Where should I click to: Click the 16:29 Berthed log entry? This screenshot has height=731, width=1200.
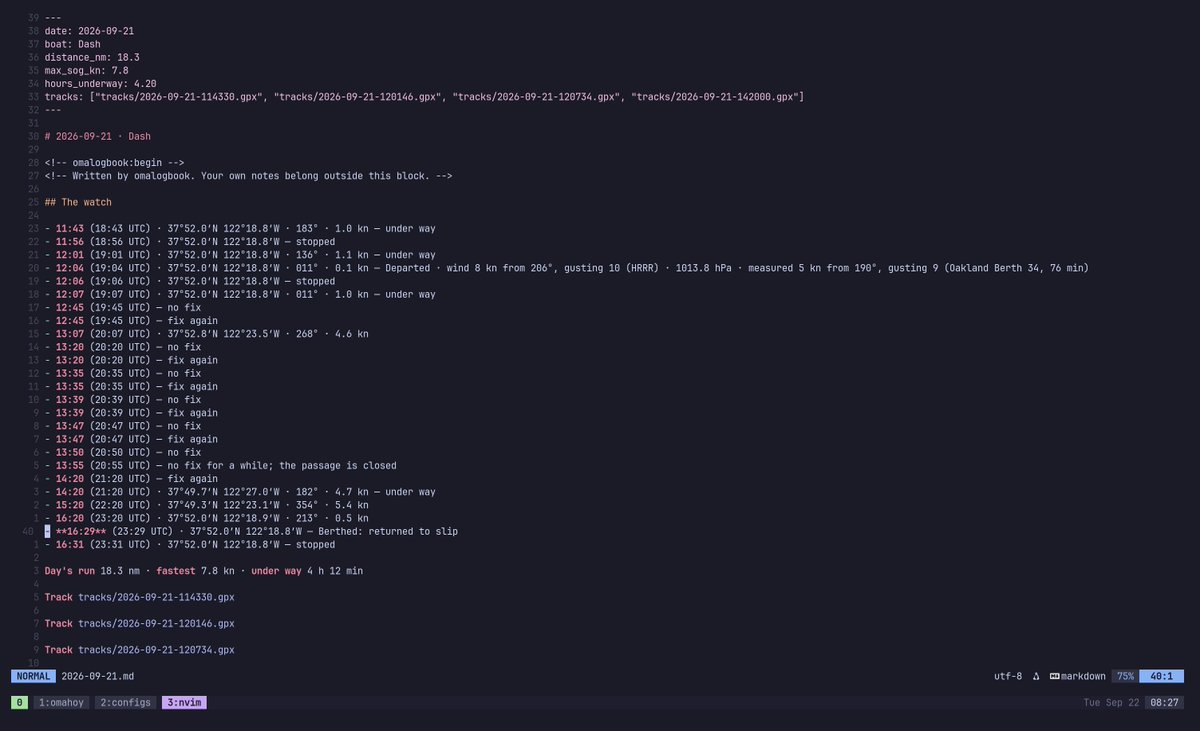pos(251,531)
